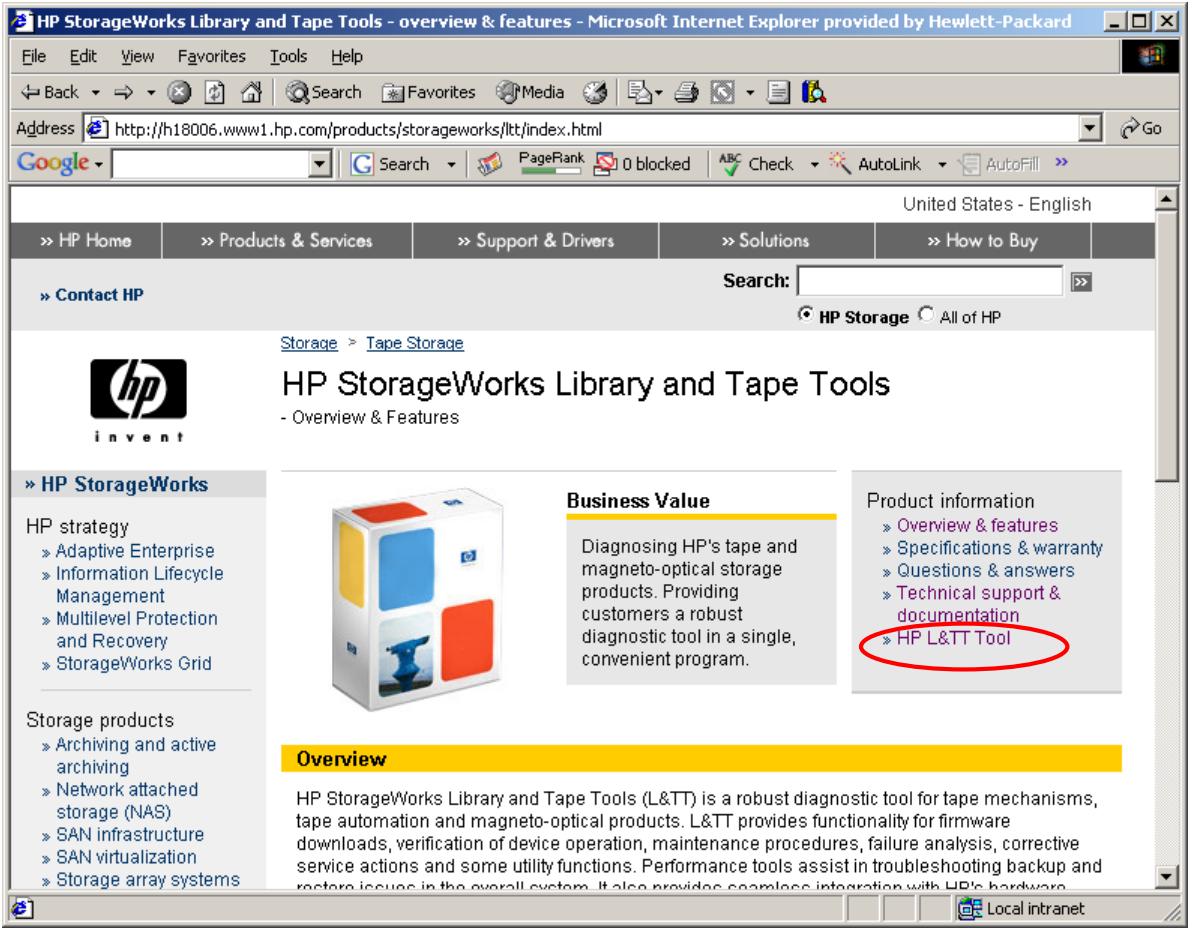
Task: Open the Forward history dropdown arrow
Action: [x=151, y=93]
